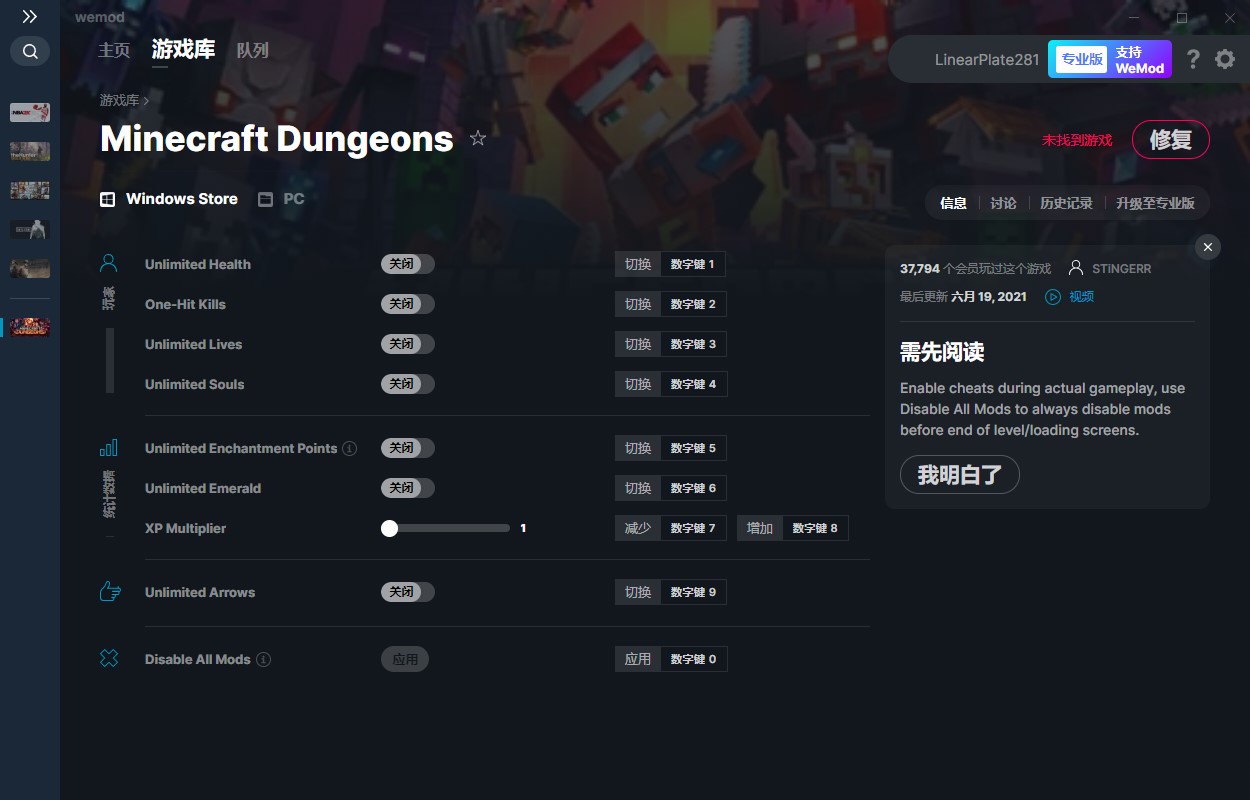Viewport: 1250px width, 800px height.
Task: Toggle Unlimited Souls switch
Action: (x=408, y=384)
